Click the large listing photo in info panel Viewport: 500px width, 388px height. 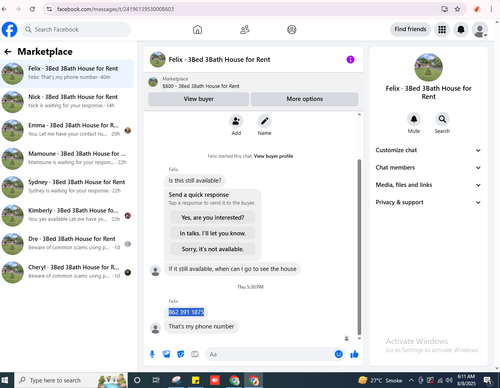(428, 67)
